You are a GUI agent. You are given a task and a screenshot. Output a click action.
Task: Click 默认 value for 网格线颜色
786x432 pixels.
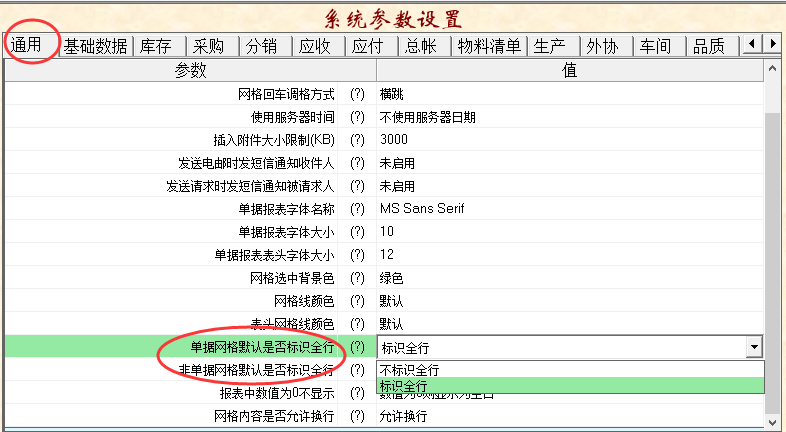(391, 301)
